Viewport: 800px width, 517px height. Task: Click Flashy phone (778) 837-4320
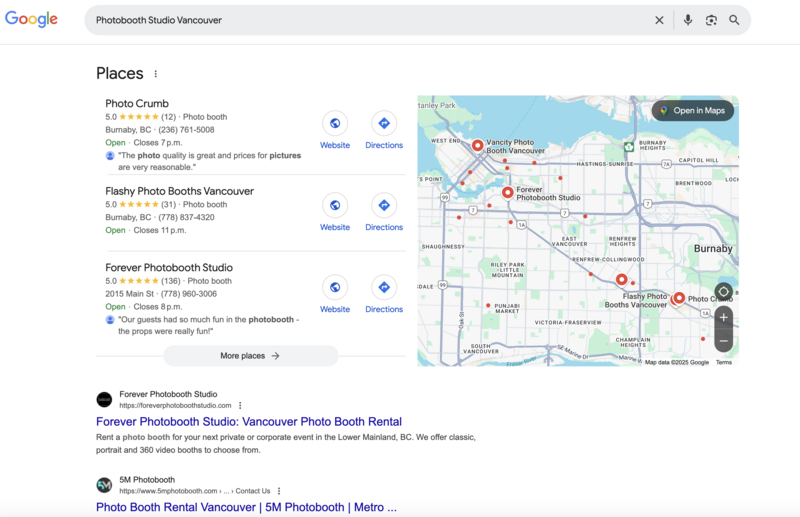click(186, 217)
